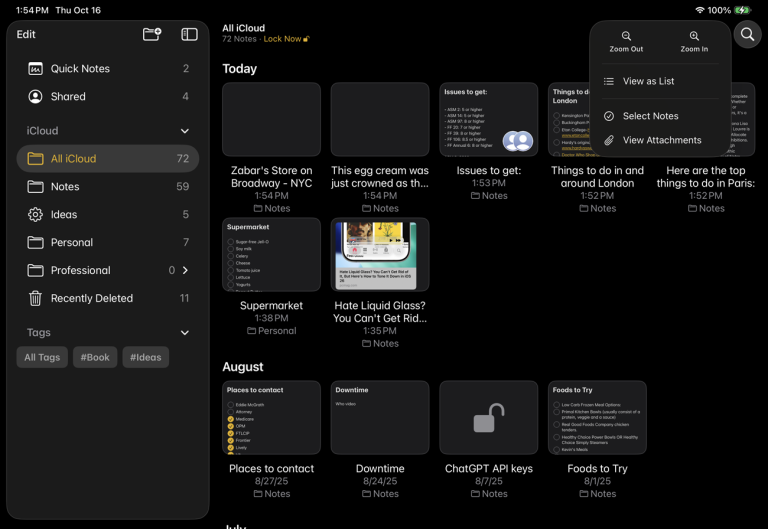Tap the new folder icon
The width and height of the screenshot is (768, 529).
152,34
